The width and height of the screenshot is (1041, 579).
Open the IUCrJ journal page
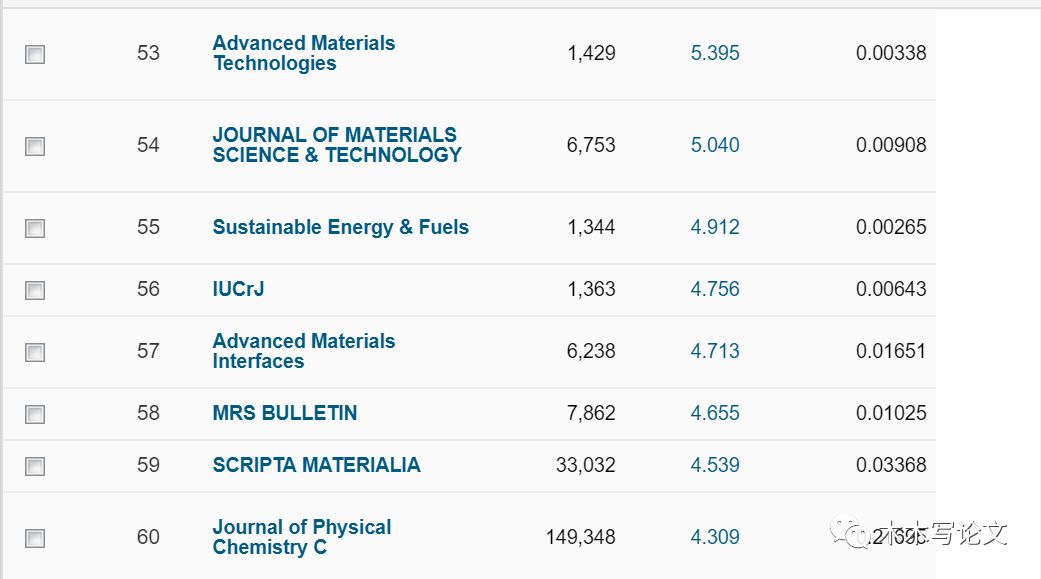tap(238, 289)
